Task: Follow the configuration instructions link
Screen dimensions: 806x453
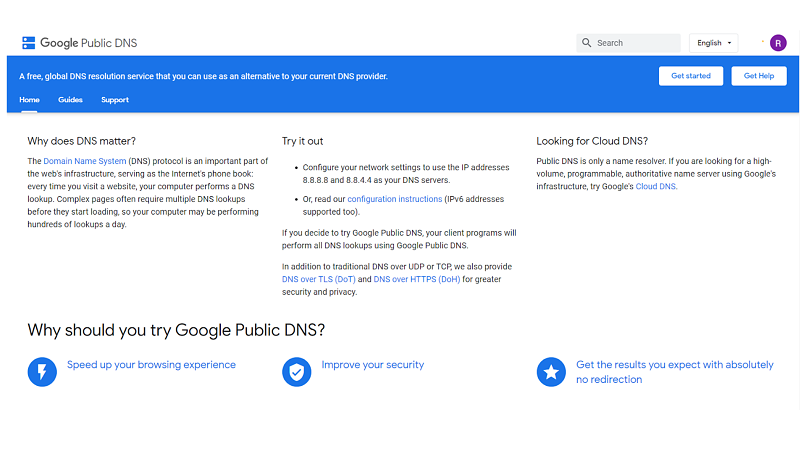Action: [395, 199]
